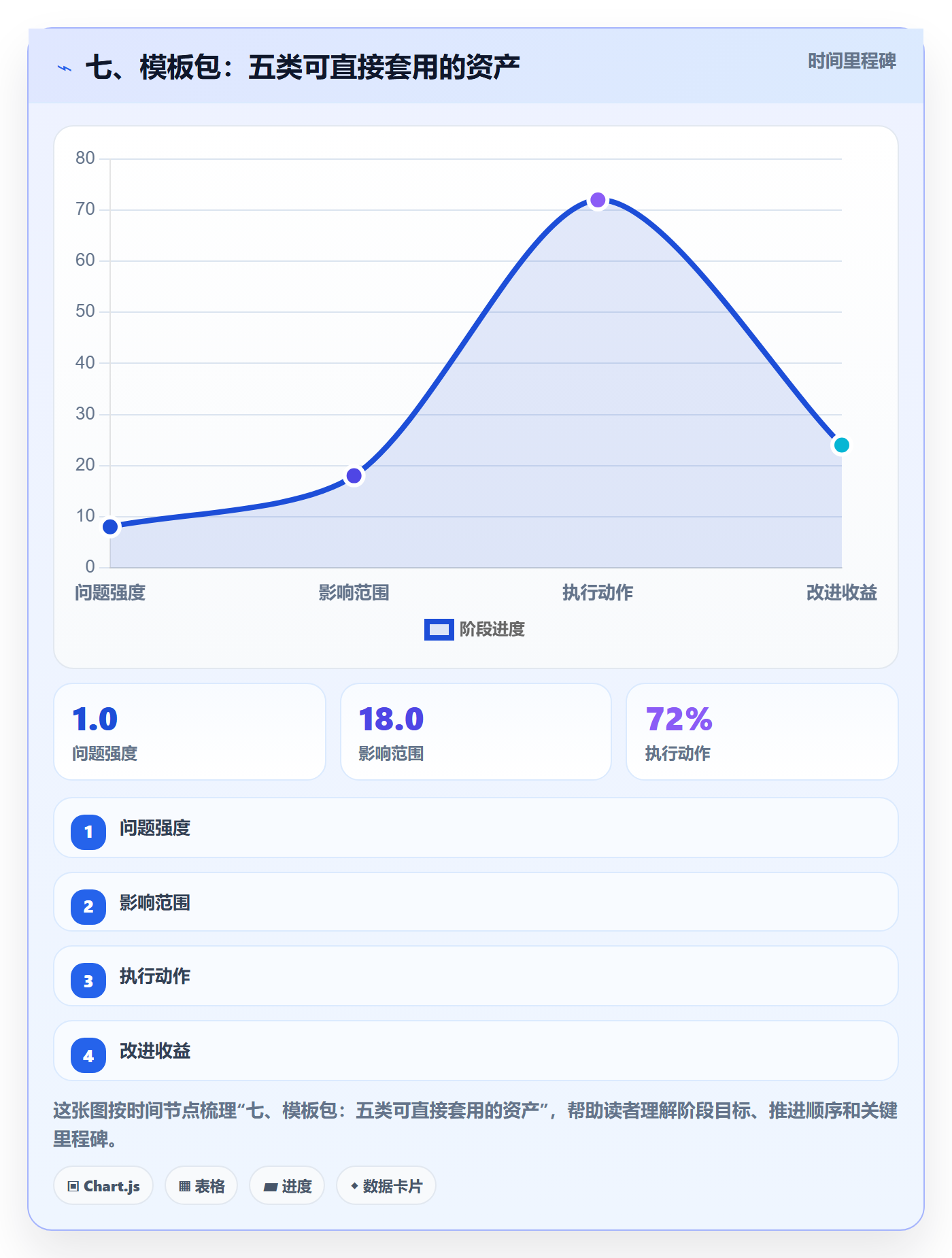
Task: Click the 阶段进度 legend text
Action: [x=492, y=630]
